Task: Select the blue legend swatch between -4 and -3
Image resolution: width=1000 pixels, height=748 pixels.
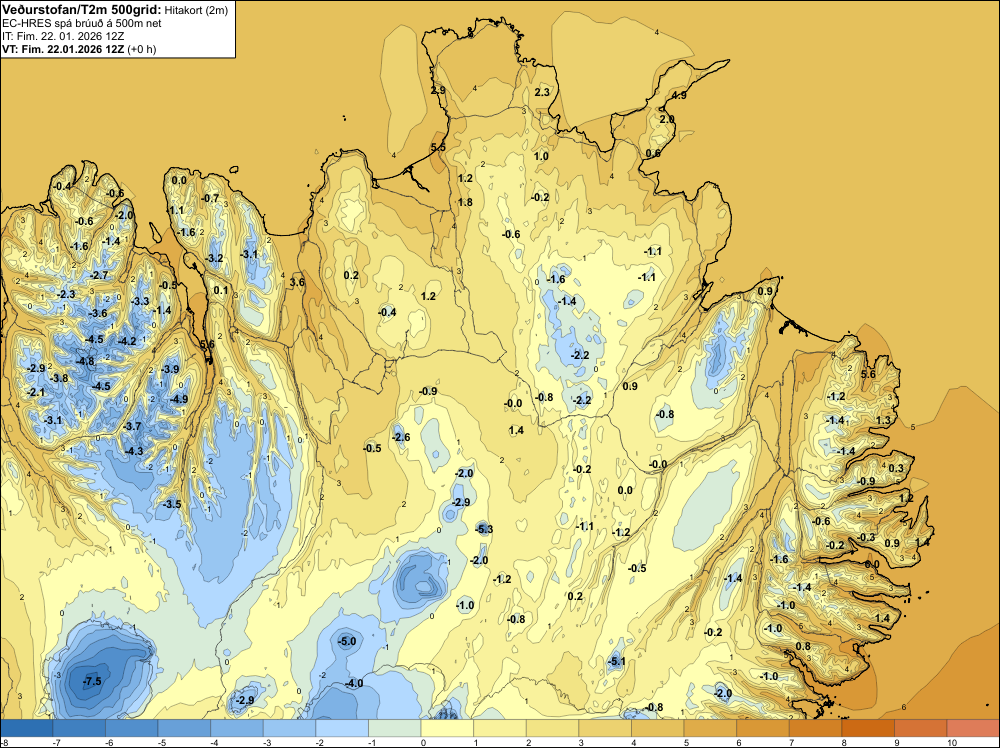Action: coord(237,728)
